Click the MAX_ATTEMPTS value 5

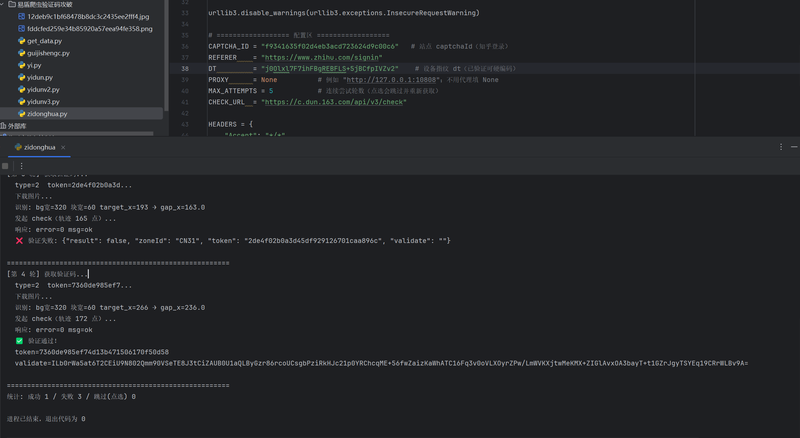pyautogui.click(x=271, y=91)
